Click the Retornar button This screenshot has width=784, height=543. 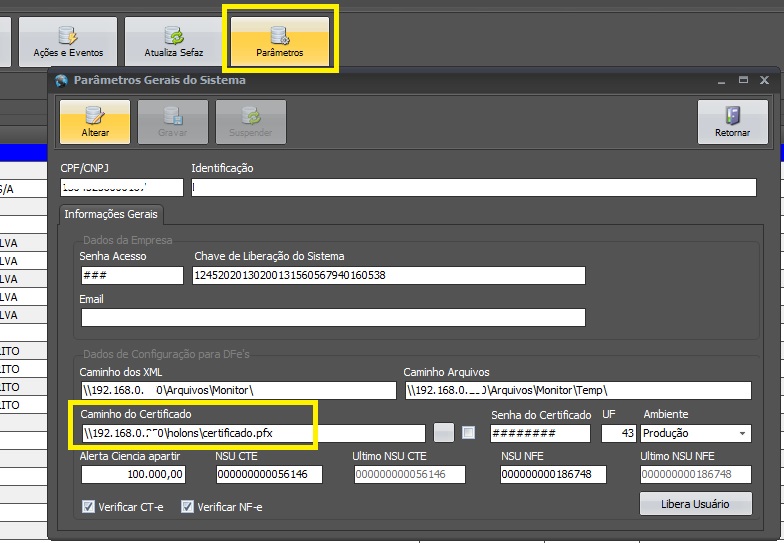[x=732, y=122]
